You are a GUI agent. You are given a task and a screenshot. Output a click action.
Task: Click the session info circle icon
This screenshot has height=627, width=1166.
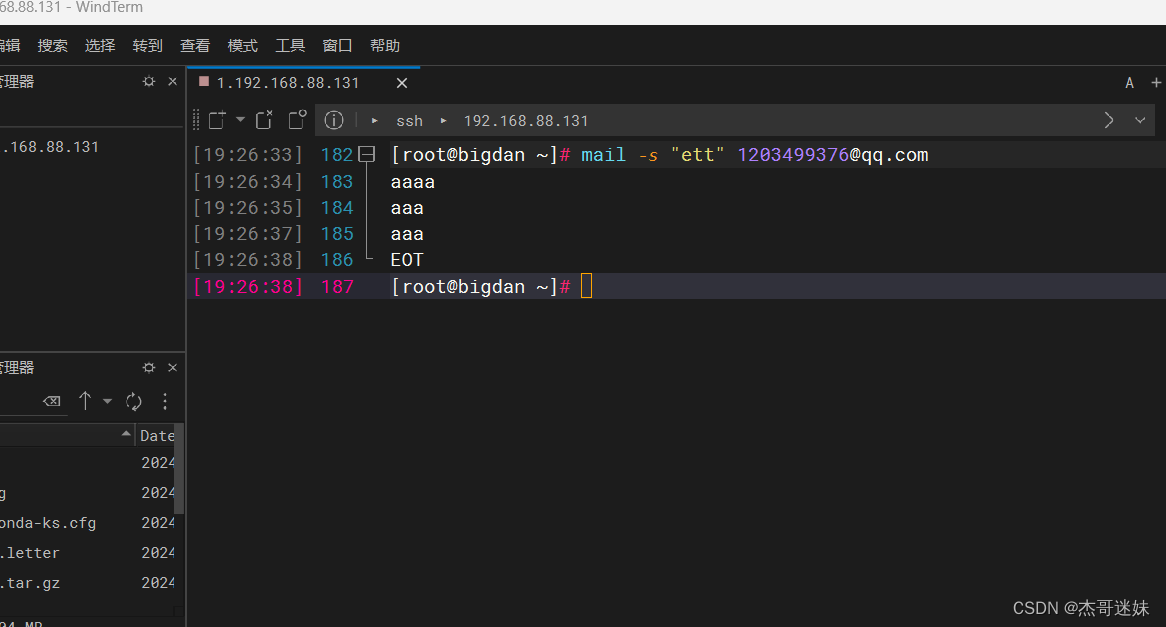333,120
